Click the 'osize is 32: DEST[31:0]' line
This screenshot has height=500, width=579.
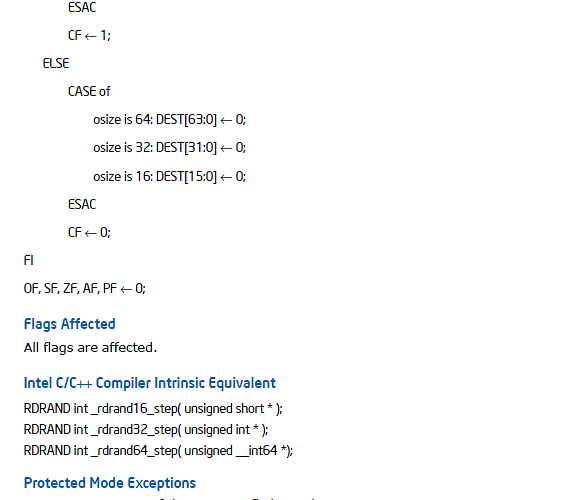tap(169, 148)
